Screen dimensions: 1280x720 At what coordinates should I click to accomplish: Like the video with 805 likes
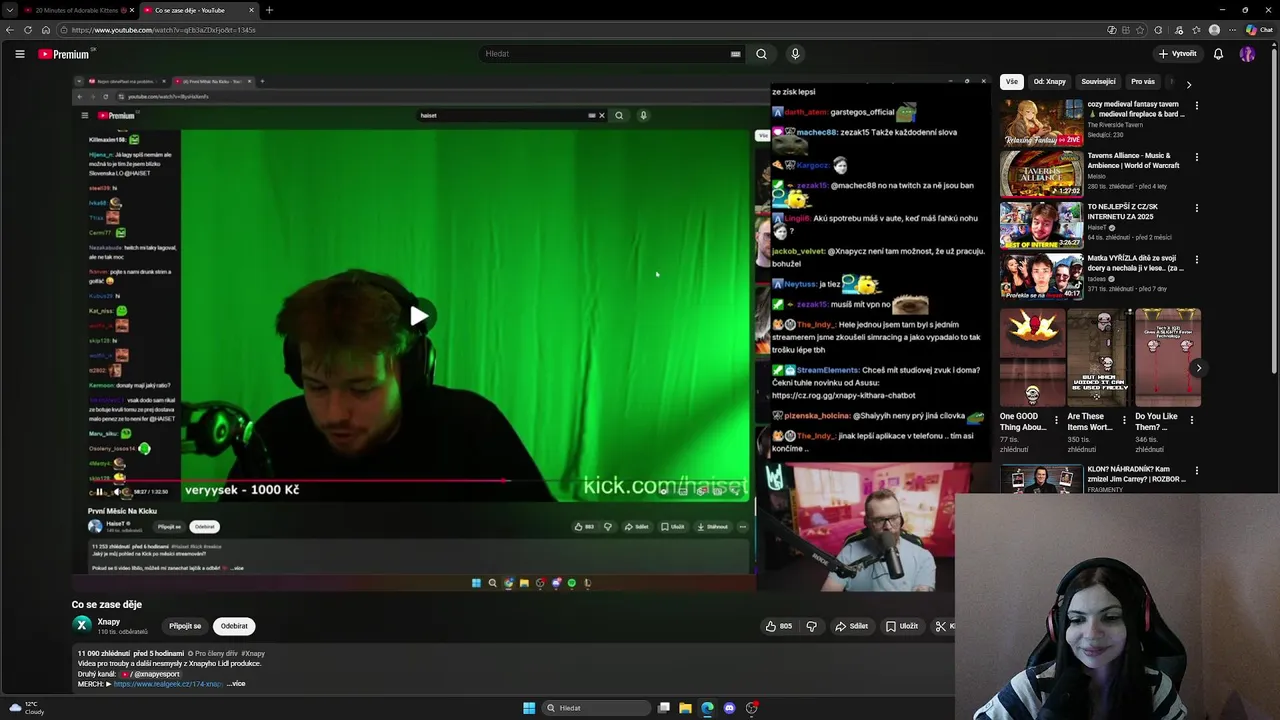pyautogui.click(x=779, y=626)
